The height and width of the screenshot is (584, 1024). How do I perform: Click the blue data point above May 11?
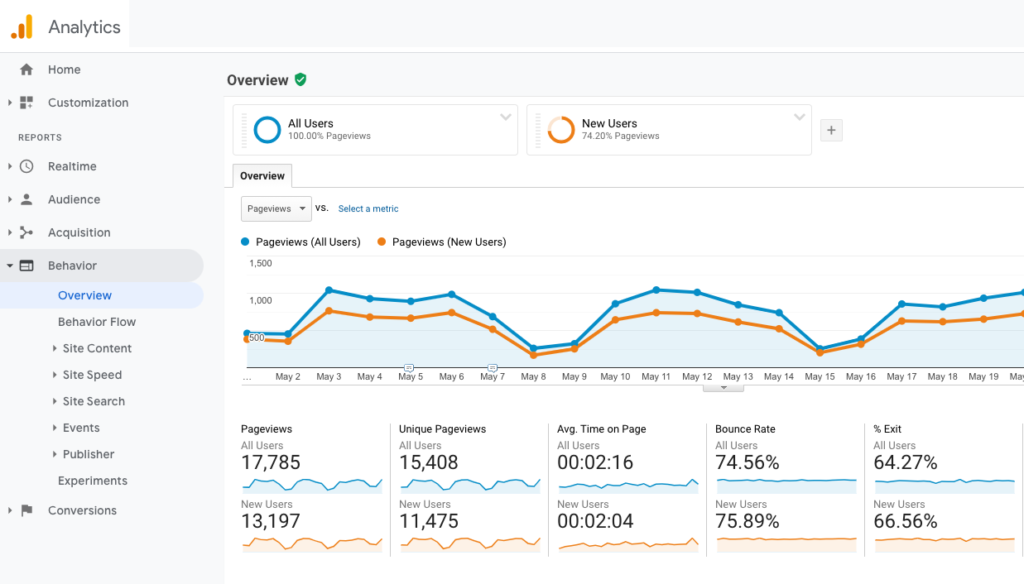[656, 290]
